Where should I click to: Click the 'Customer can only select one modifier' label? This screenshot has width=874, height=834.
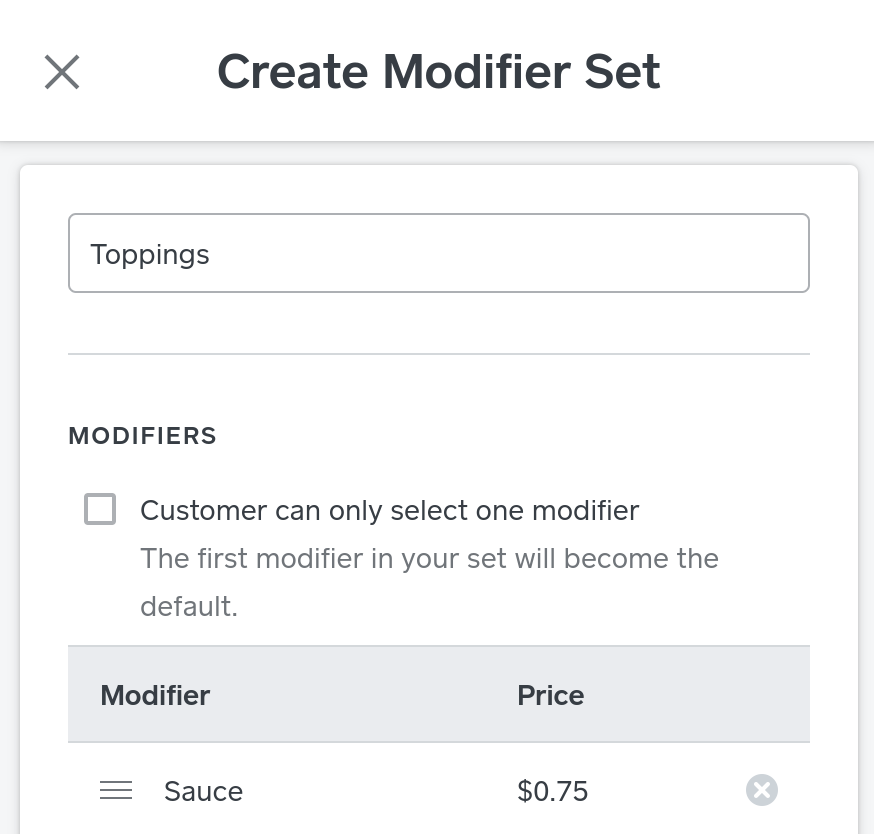tap(389, 510)
